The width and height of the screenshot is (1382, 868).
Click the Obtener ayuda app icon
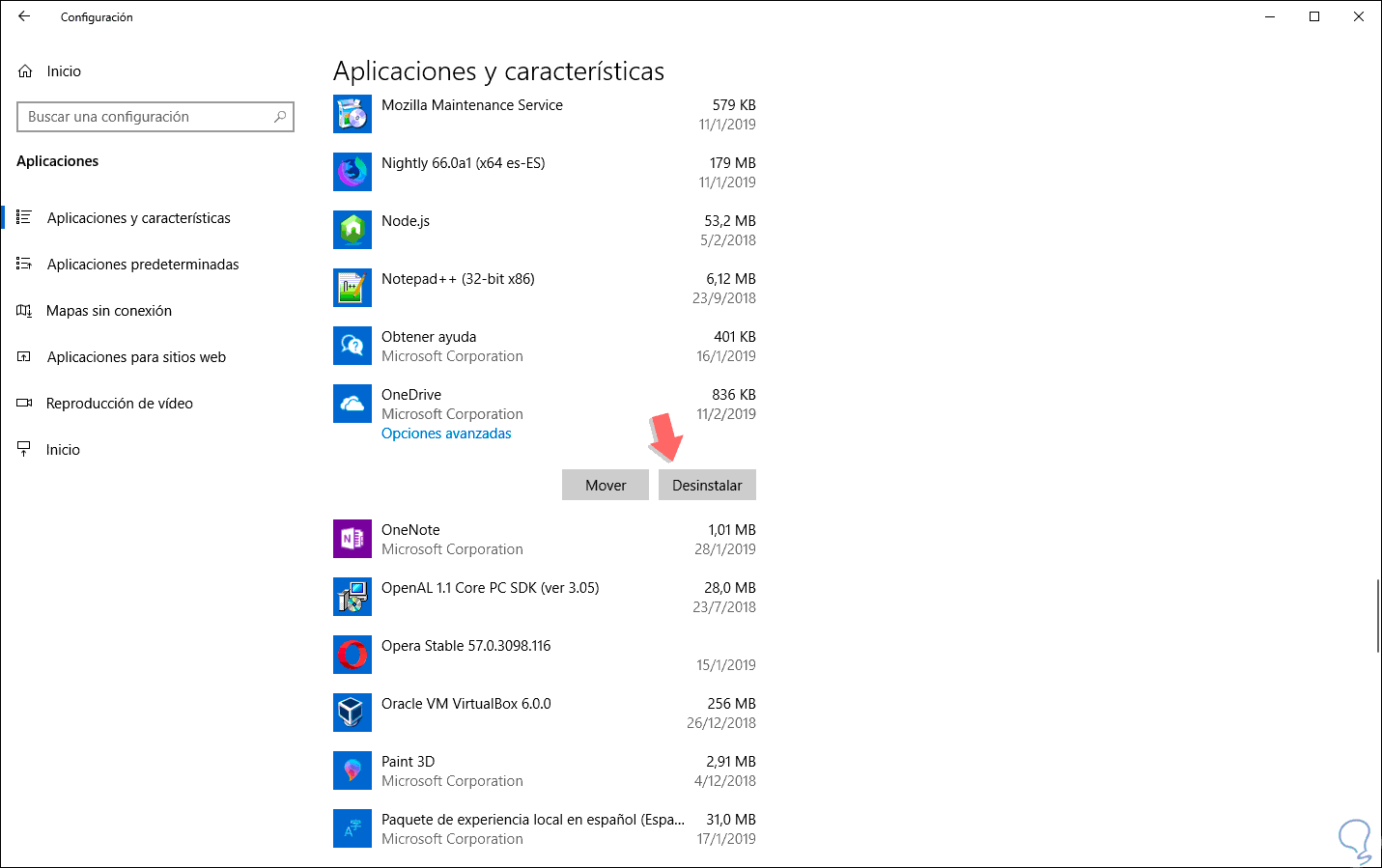(x=353, y=346)
